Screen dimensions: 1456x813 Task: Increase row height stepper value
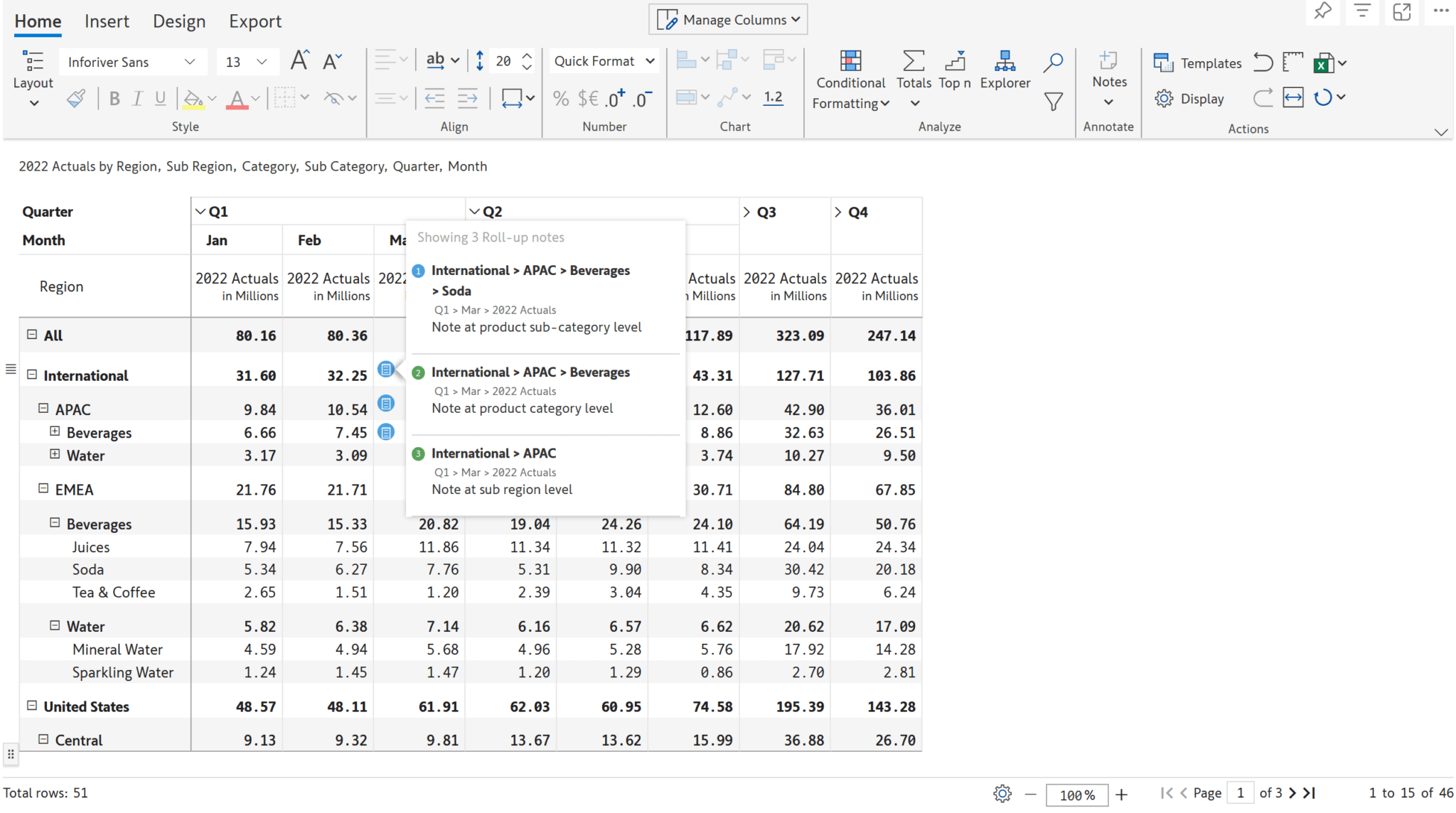(x=527, y=55)
